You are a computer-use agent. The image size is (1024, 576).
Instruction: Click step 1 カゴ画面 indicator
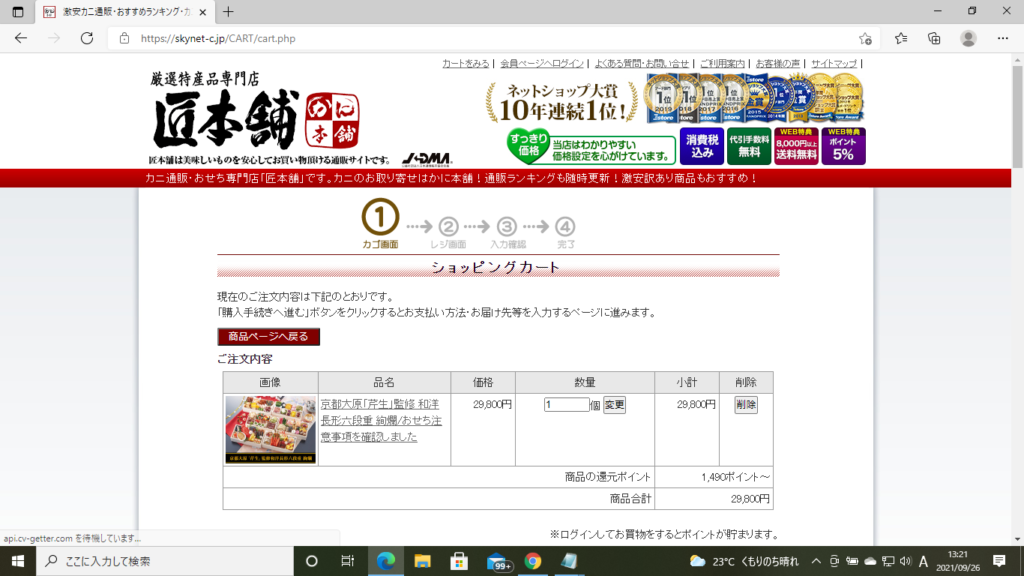tap(380, 223)
